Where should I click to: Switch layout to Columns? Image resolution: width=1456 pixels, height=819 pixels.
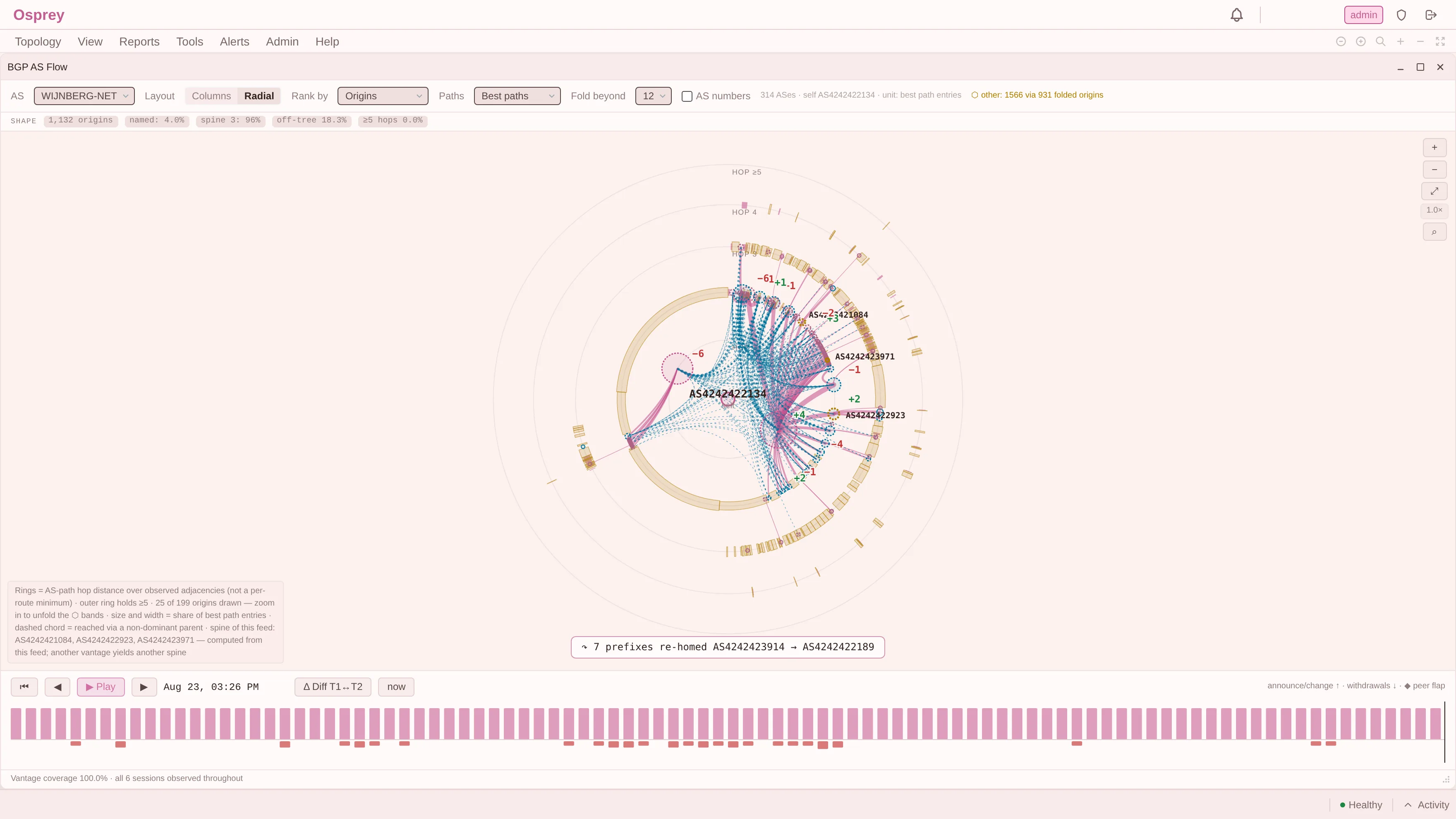pos(211,96)
